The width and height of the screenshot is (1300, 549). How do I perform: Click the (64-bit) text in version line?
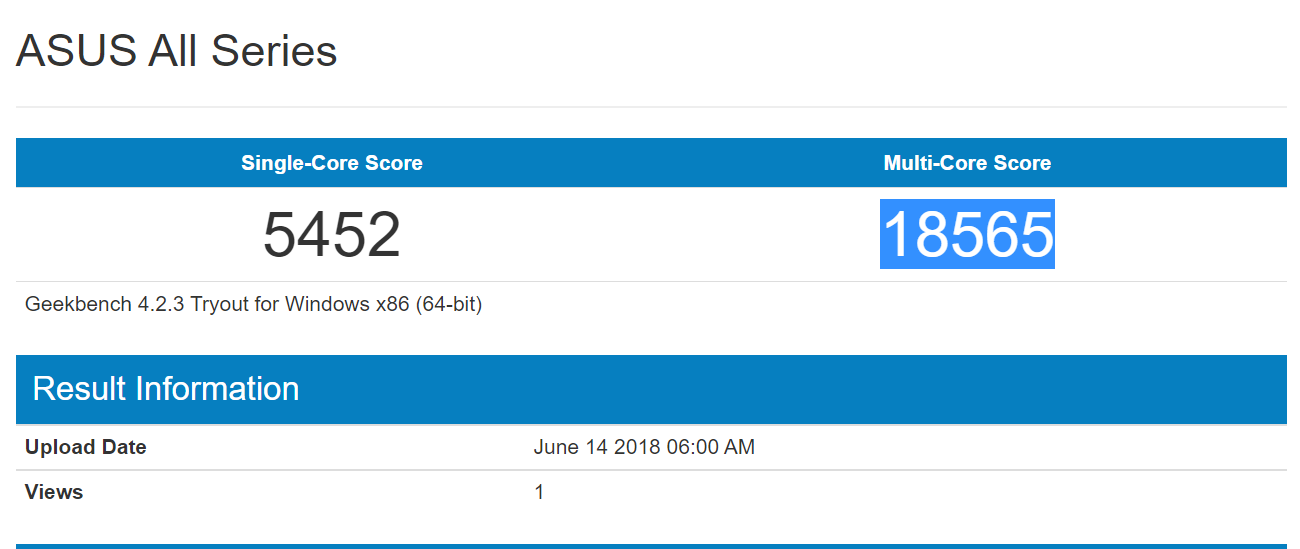tap(448, 304)
